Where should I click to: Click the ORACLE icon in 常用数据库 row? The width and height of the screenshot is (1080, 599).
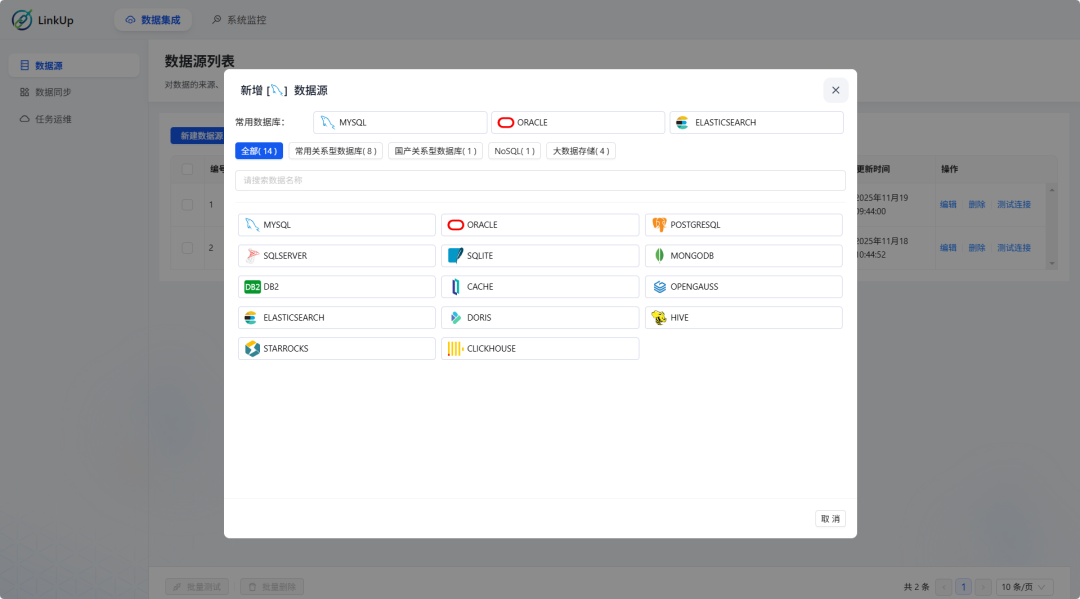[506, 123]
